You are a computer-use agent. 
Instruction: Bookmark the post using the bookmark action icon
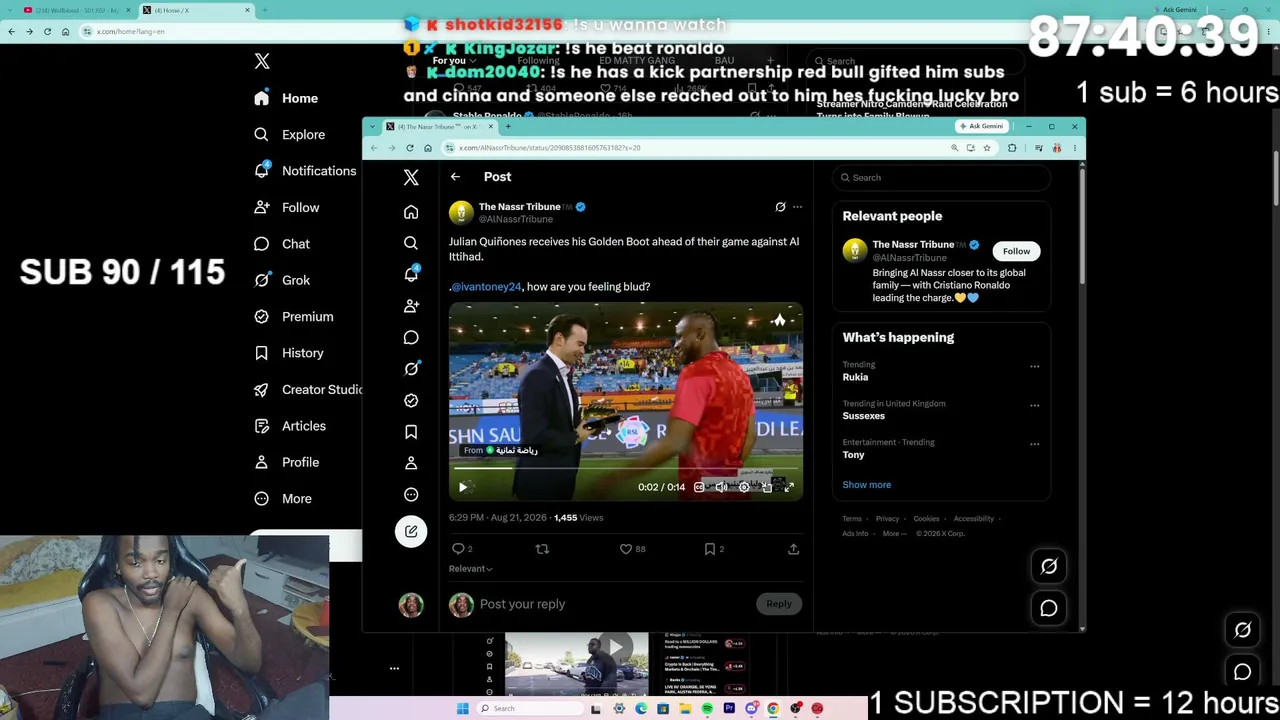709,549
